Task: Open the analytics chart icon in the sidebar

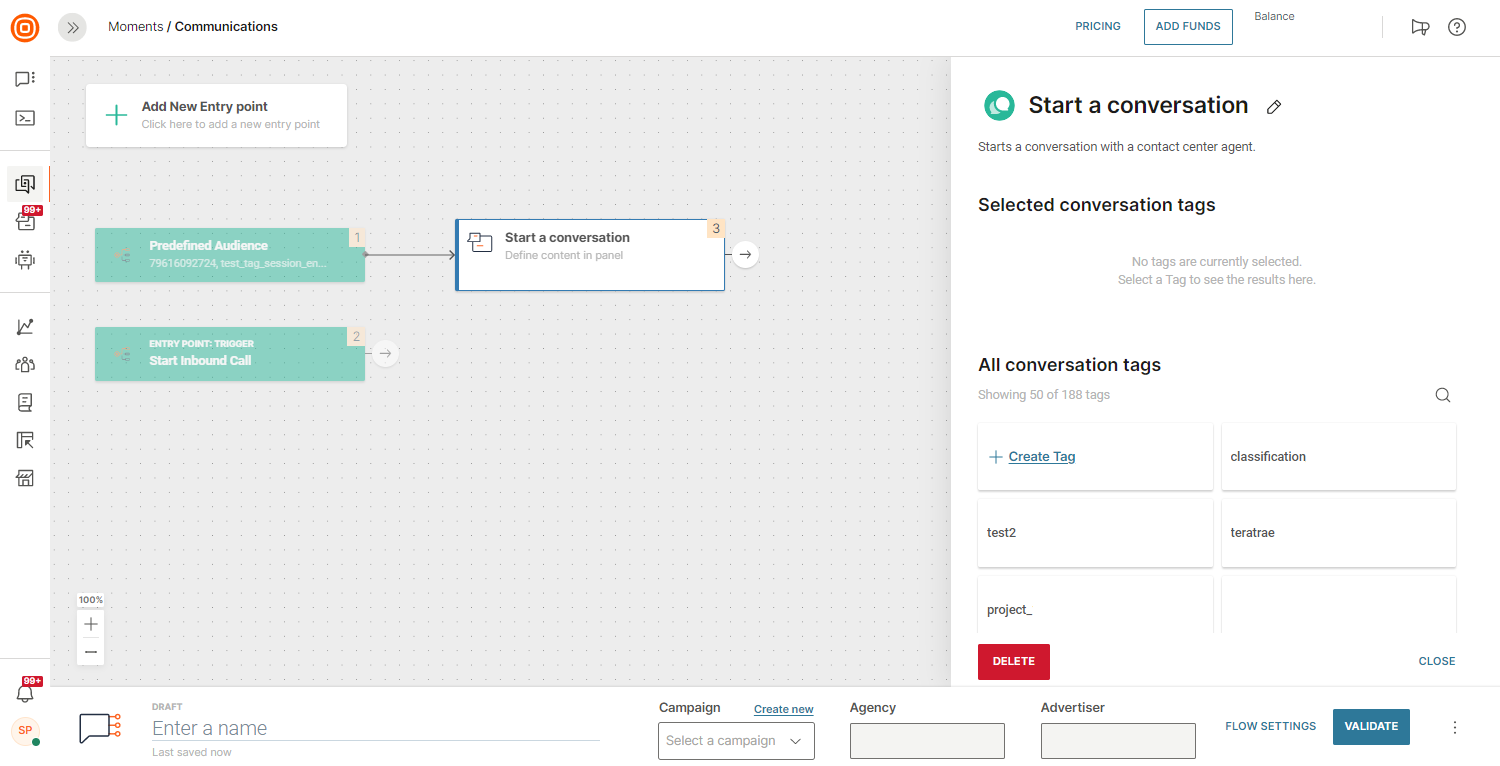Action: [25, 327]
